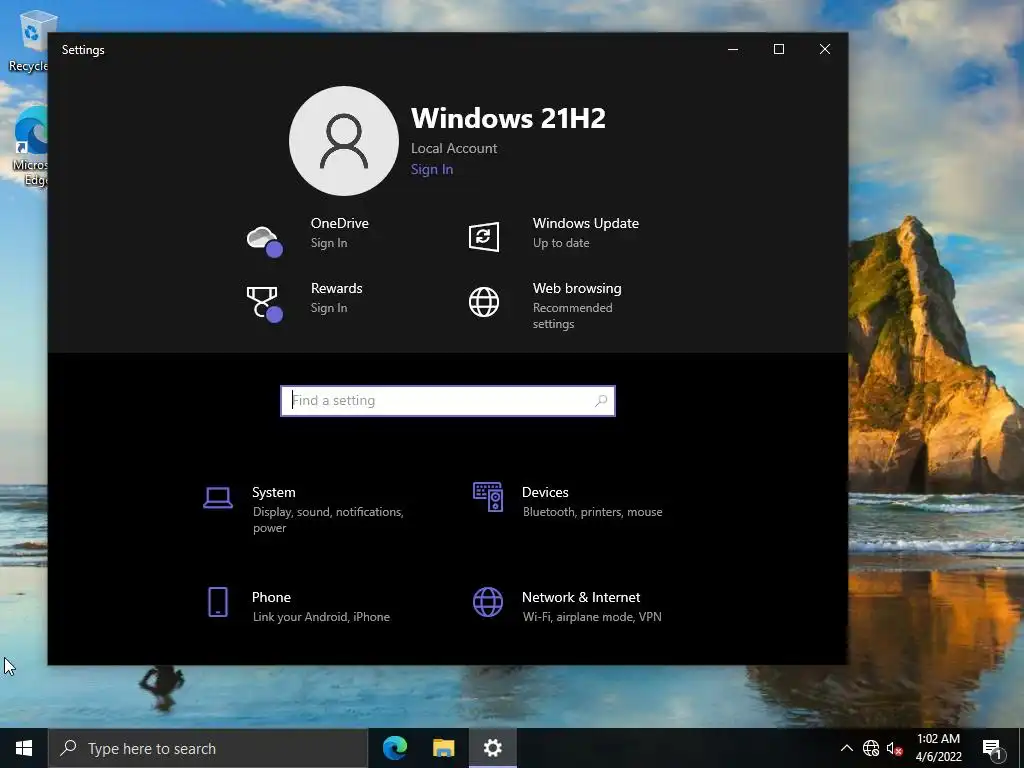
Task: Open File Explorer from the taskbar
Action: point(443,748)
